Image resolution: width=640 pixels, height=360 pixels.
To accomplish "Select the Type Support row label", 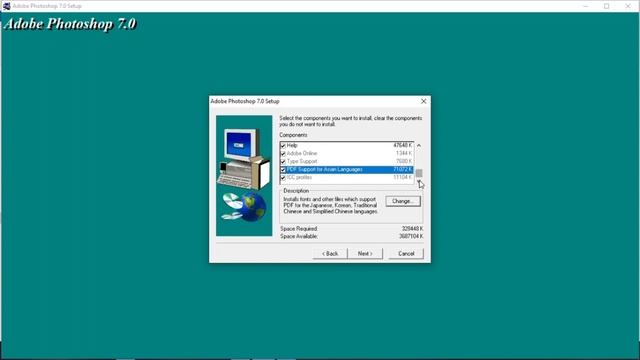I will coord(302,162).
